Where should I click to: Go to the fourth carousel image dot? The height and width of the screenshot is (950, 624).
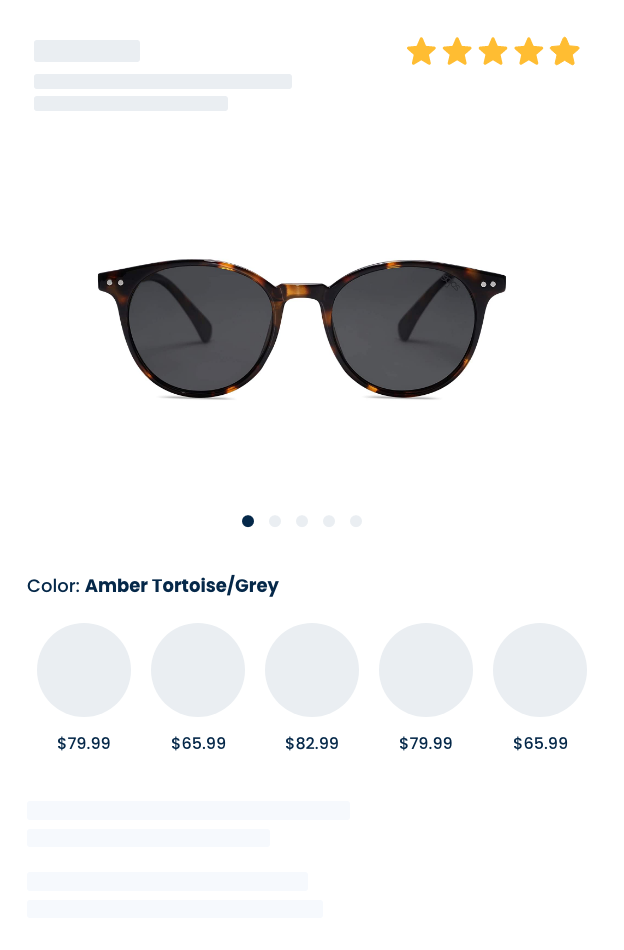coord(328,521)
